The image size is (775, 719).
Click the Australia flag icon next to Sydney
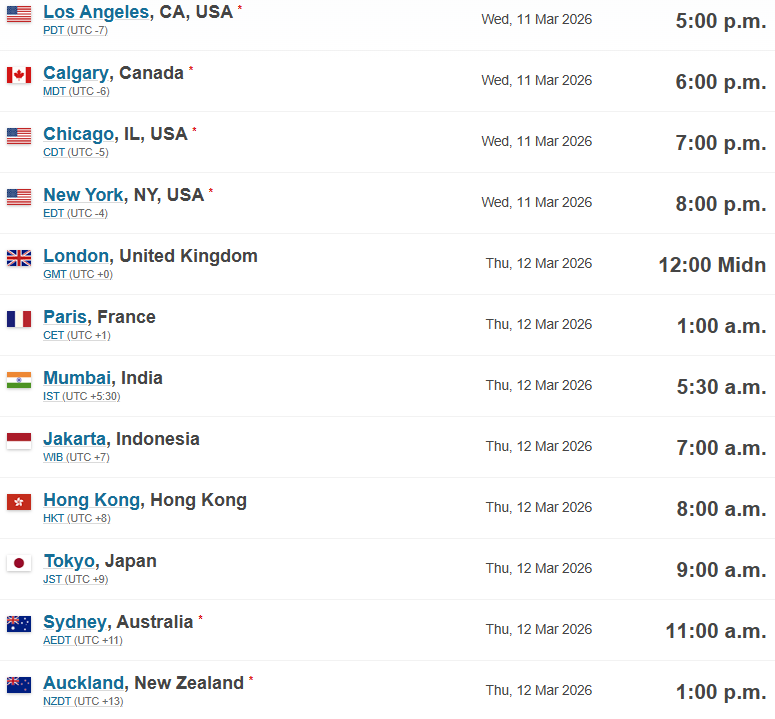click(19, 624)
